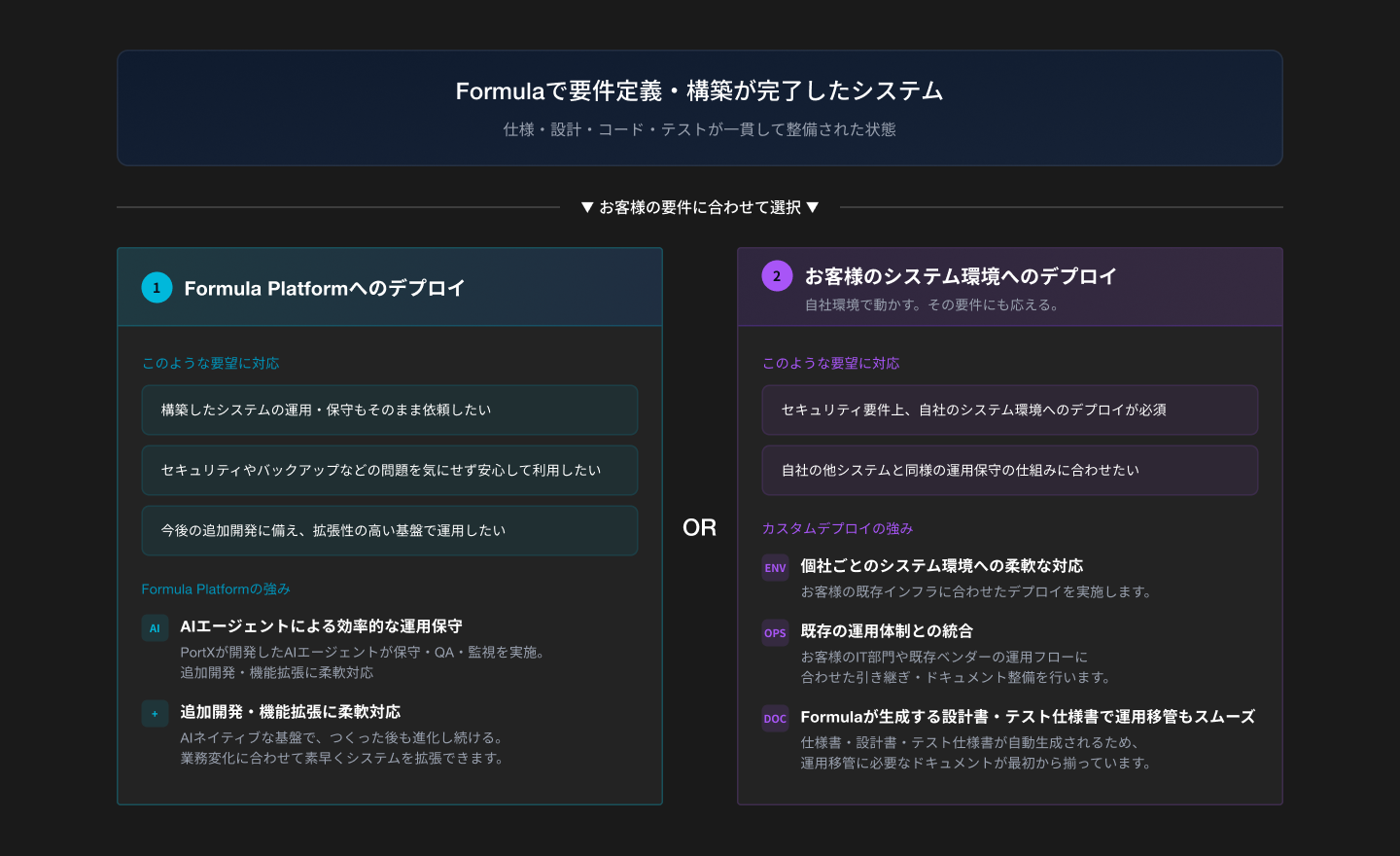
Task: Click the cyan number 1 badge
Action: point(157,288)
